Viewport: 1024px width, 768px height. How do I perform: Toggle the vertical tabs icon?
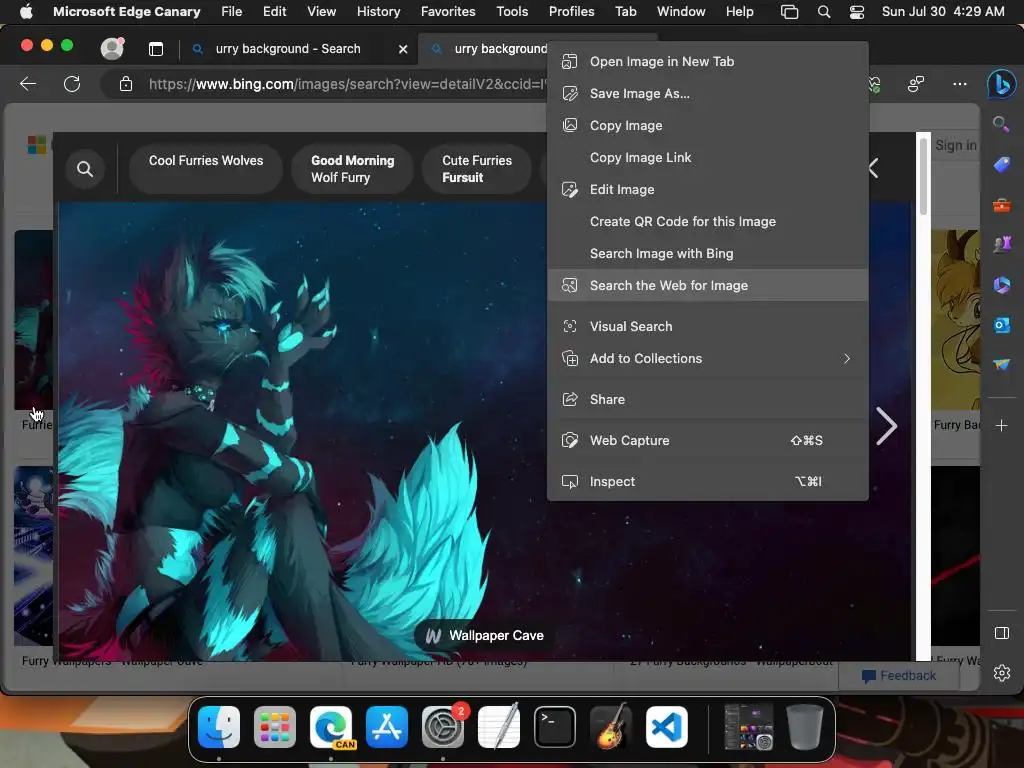155,49
